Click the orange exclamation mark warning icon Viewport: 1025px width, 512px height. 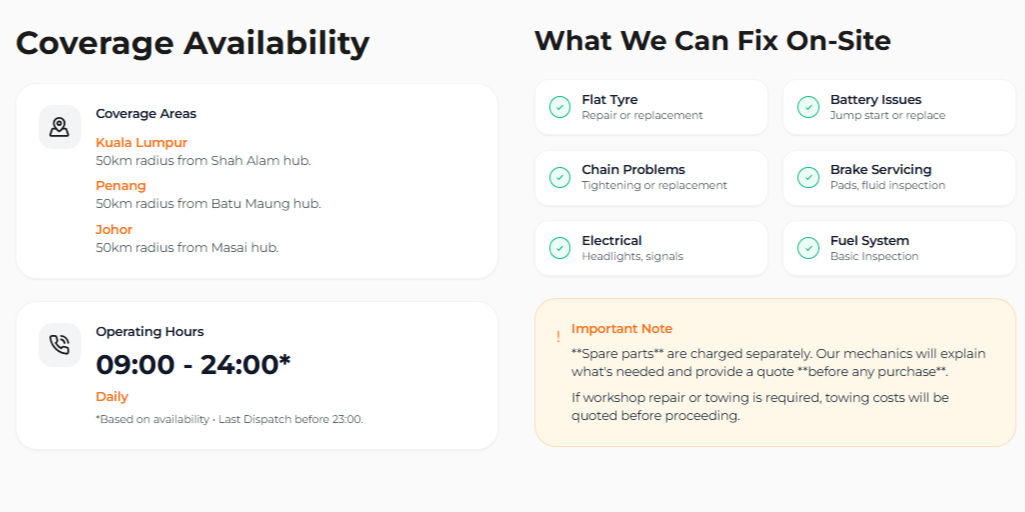point(558,336)
